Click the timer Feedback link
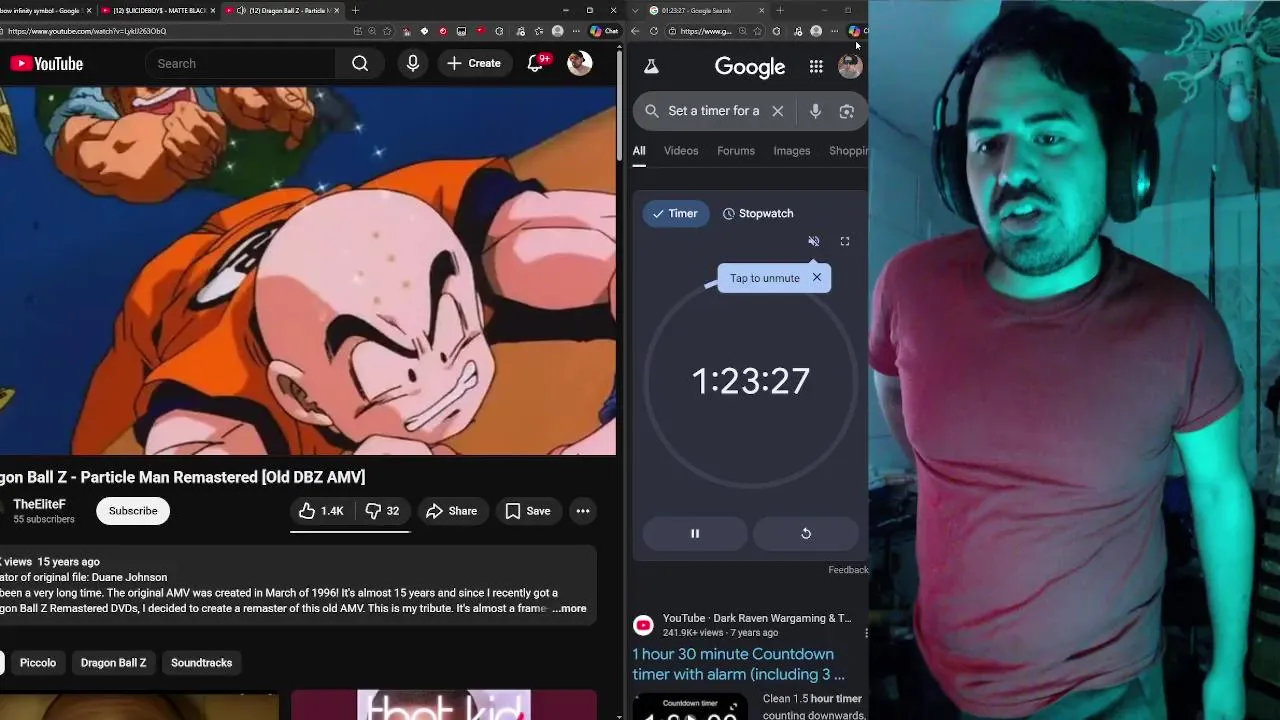Image resolution: width=1280 pixels, height=720 pixels. coord(848,570)
